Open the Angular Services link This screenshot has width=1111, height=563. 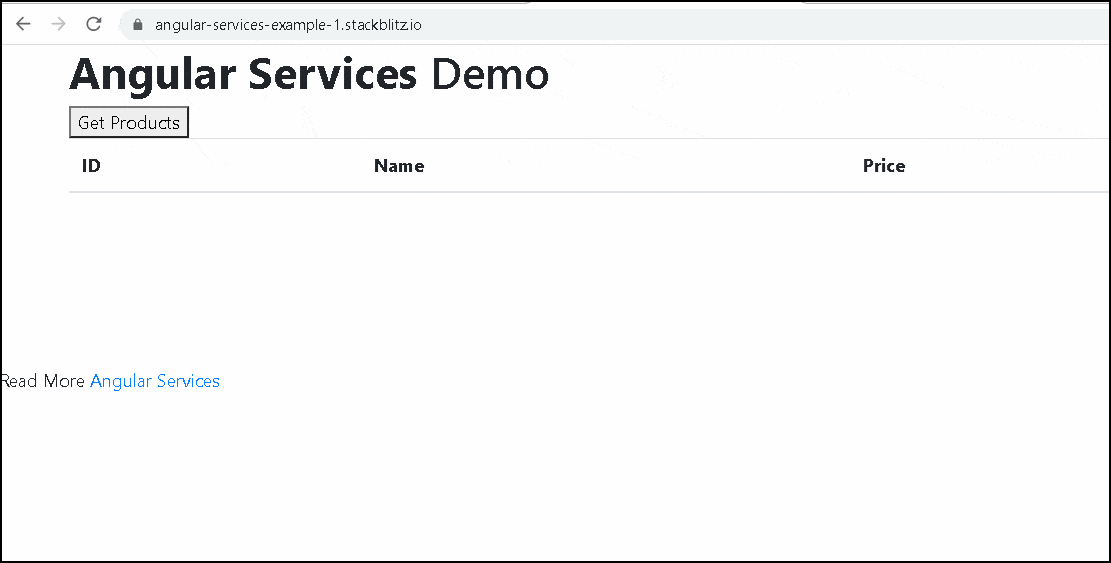point(155,381)
